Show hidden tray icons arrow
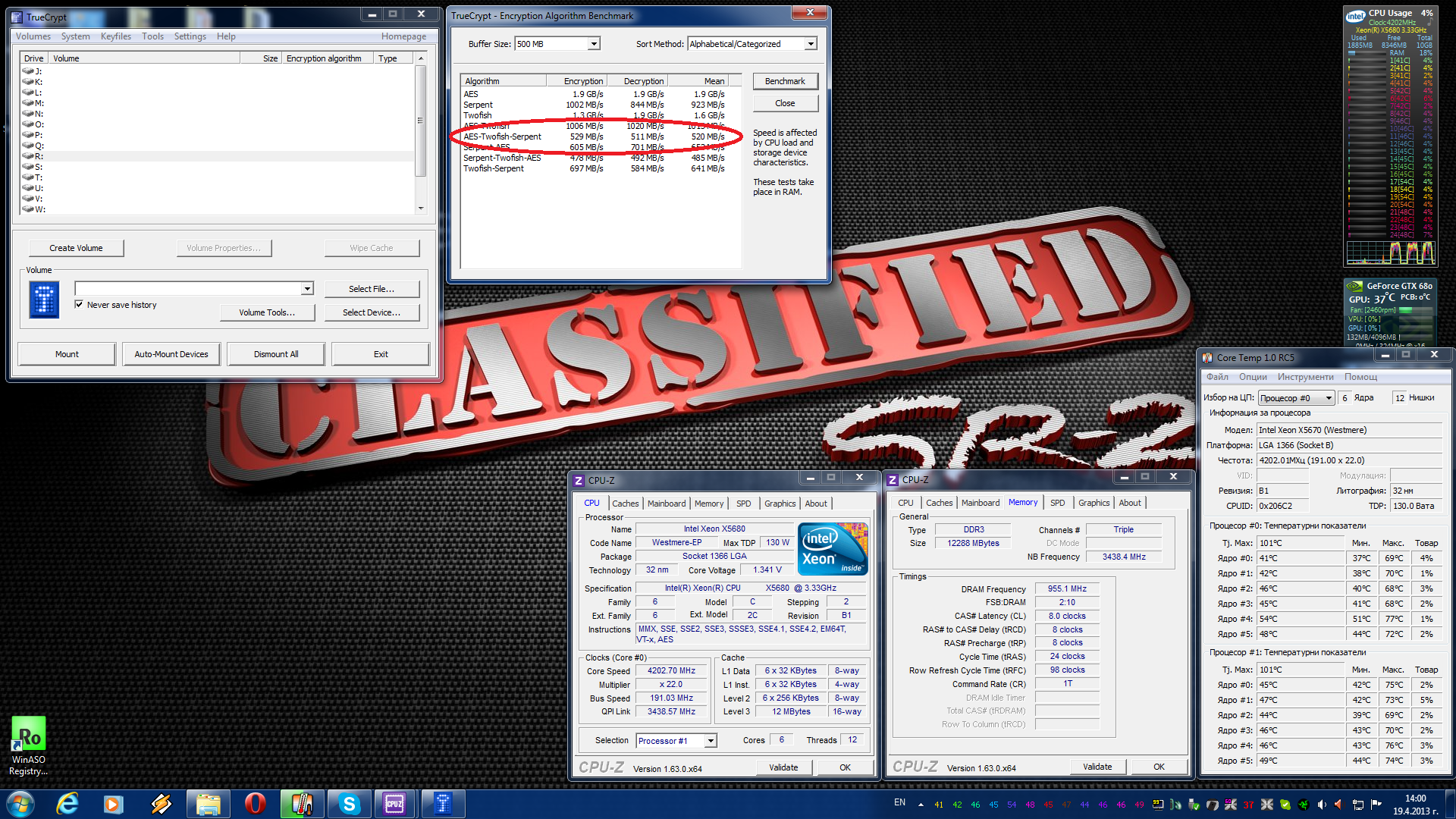Screen dimensions: 1456x819 coord(921,805)
